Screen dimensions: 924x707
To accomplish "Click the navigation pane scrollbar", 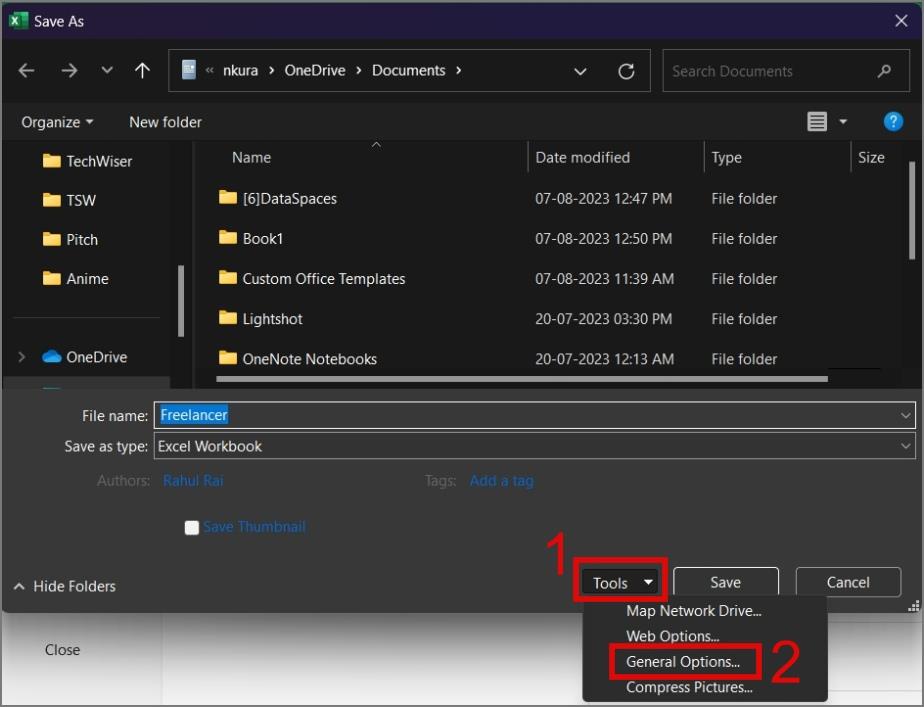I will pyautogui.click(x=181, y=301).
